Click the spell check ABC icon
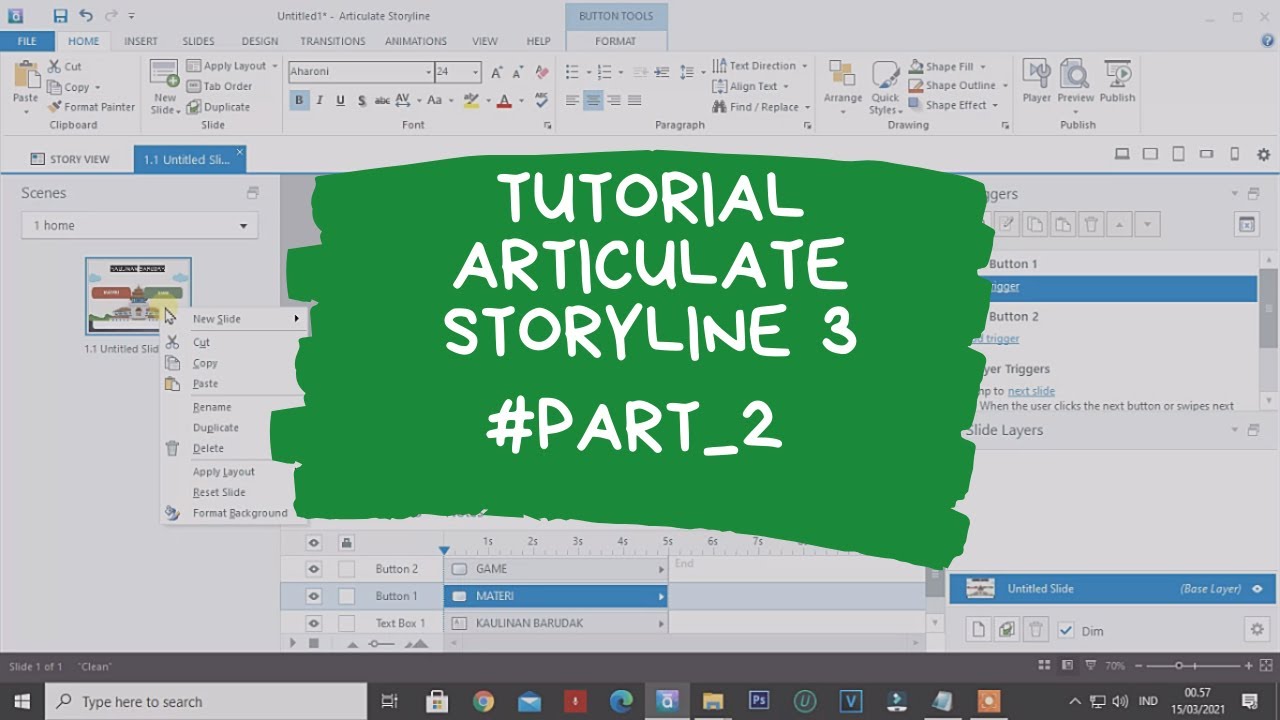This screenshot has width=1280, height=720. click(x=541, y=100)
